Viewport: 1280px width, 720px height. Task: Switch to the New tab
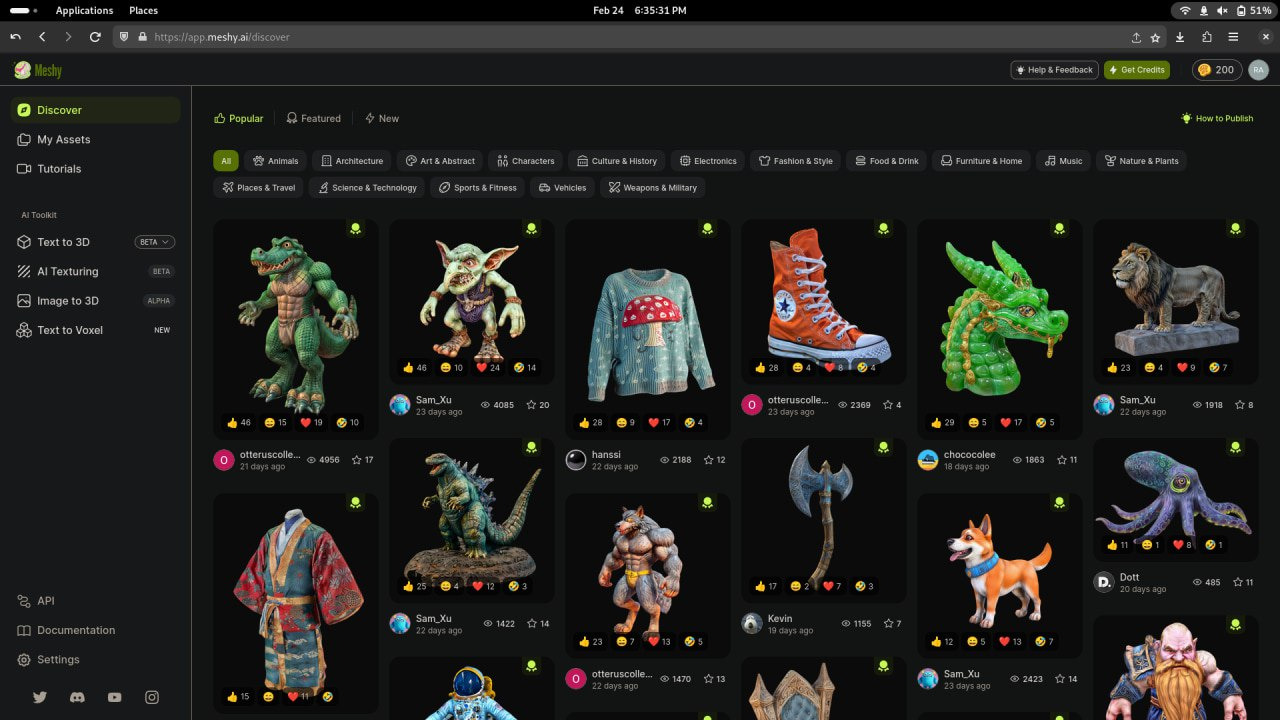coord(381,118)
